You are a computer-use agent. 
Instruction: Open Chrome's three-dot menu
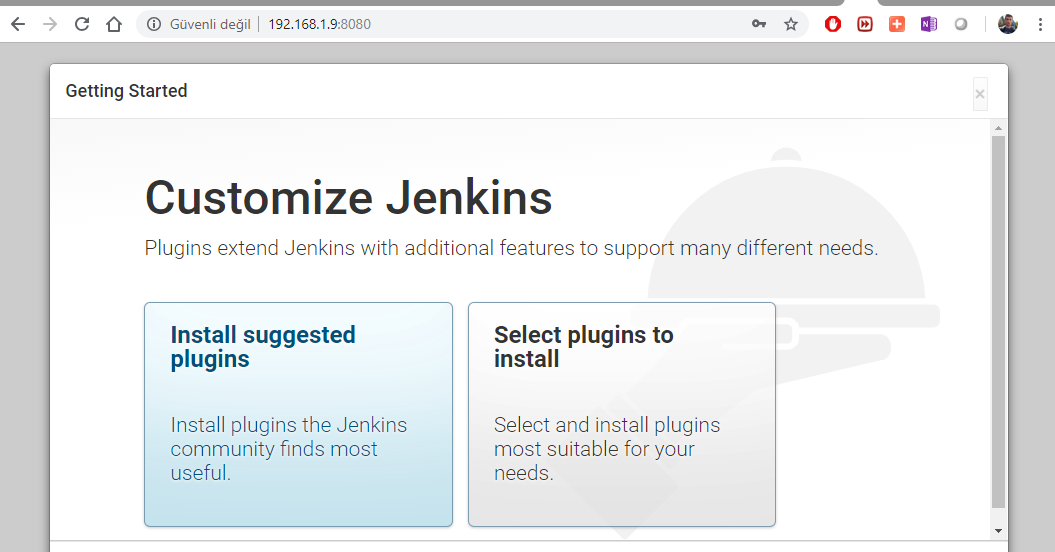pos(1040,24)
